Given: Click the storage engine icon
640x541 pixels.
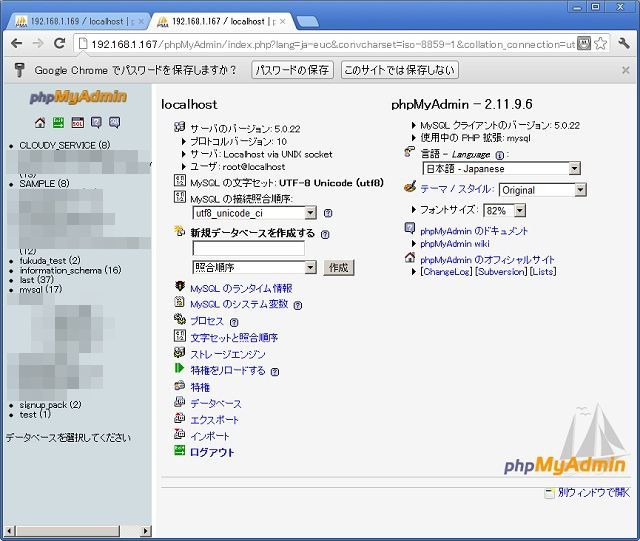Looking at the screenshot, I should 180,352.
